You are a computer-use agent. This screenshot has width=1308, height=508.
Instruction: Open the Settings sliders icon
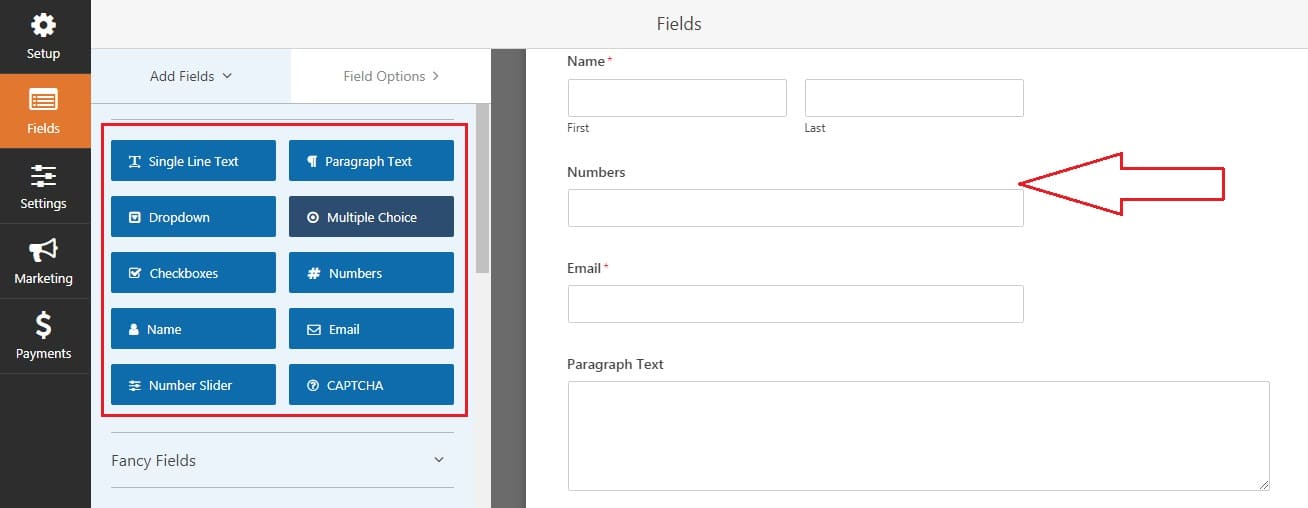click(x=43, y=177)
